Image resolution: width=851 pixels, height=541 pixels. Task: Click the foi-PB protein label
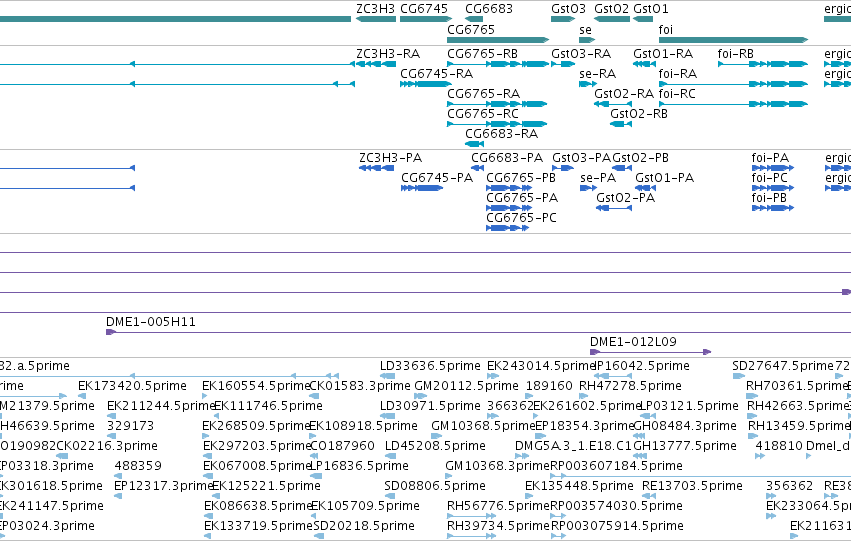[x=769, y=198]
